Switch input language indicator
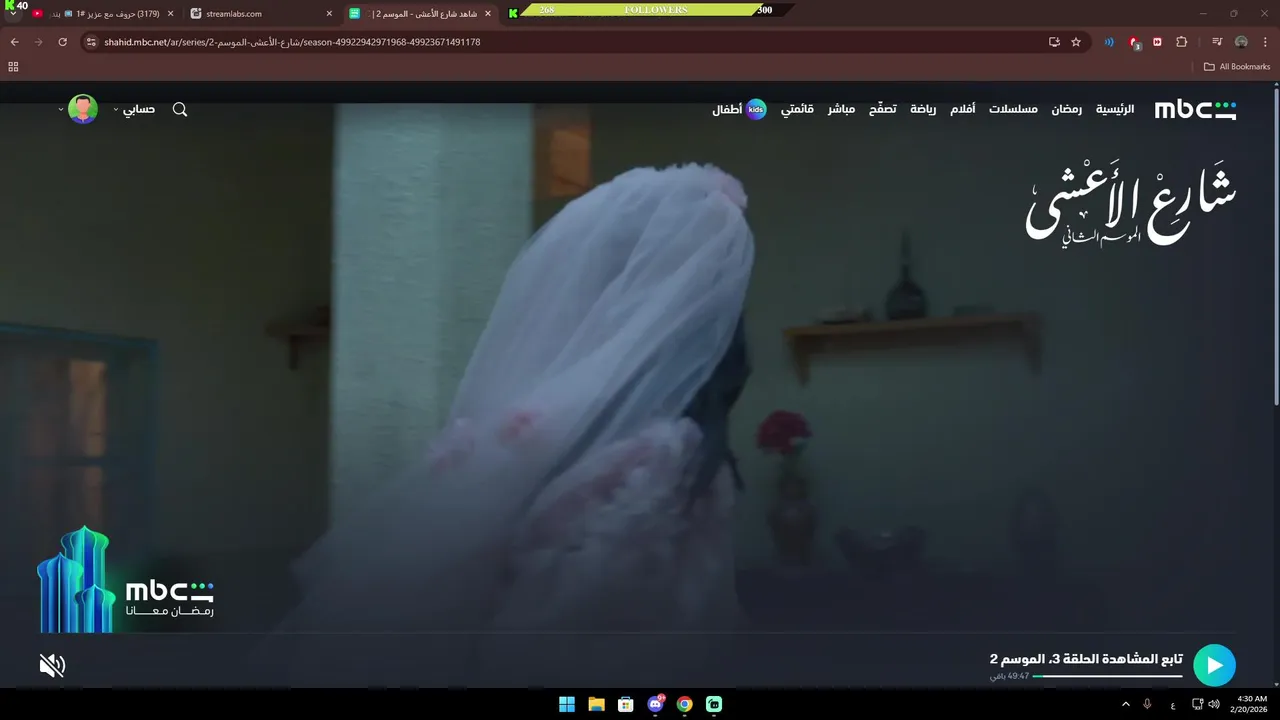Screen dimensions: 1280x720 point(1173,704)
